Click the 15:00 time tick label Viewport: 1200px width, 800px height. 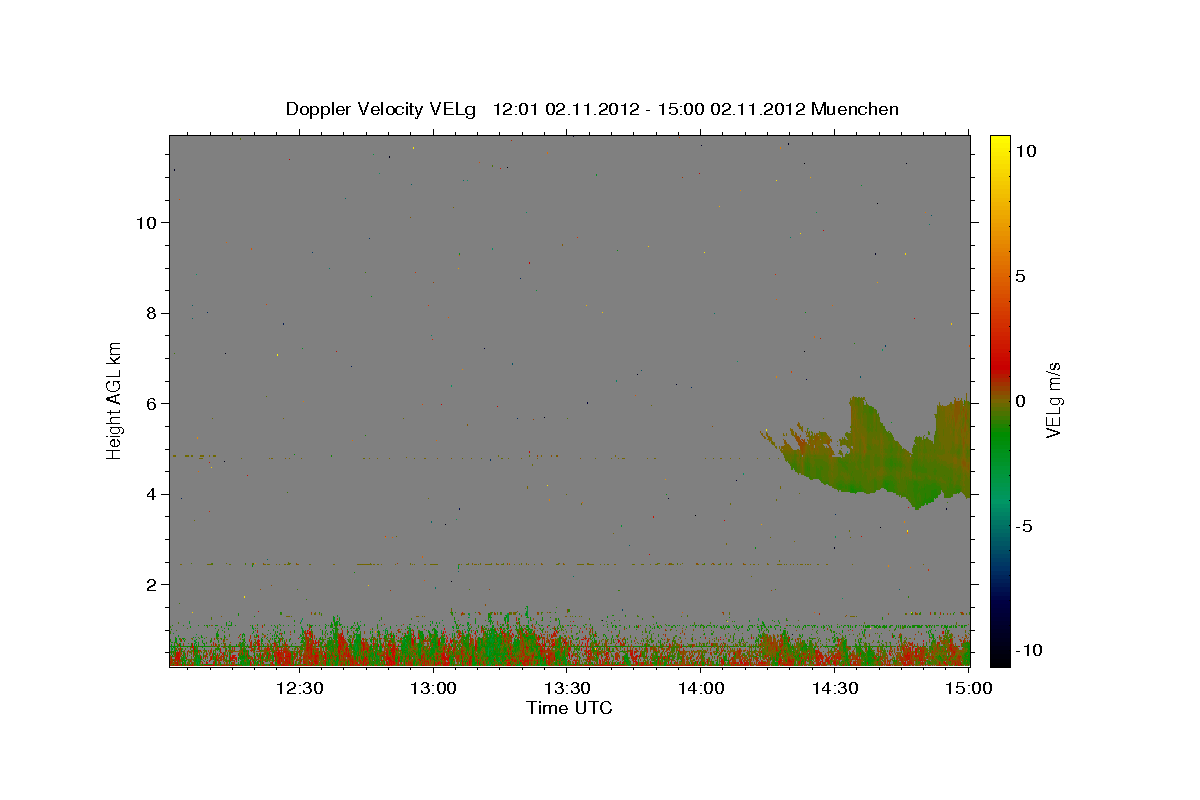click(x=968, y=688)
